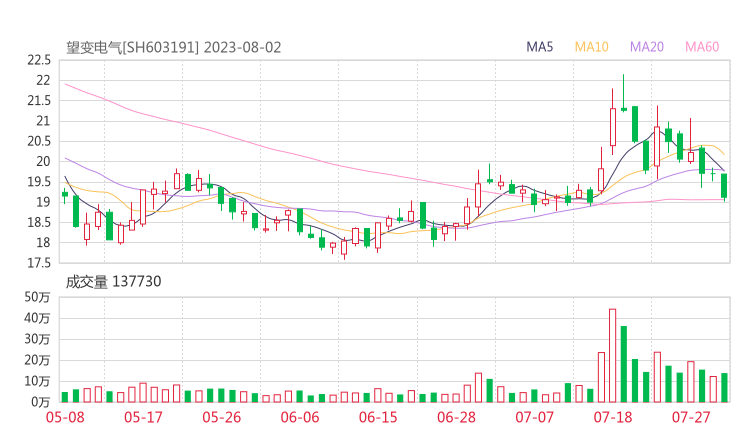Click the 17.5 price axis label
The image size is (740, 440).
point(39,263)
